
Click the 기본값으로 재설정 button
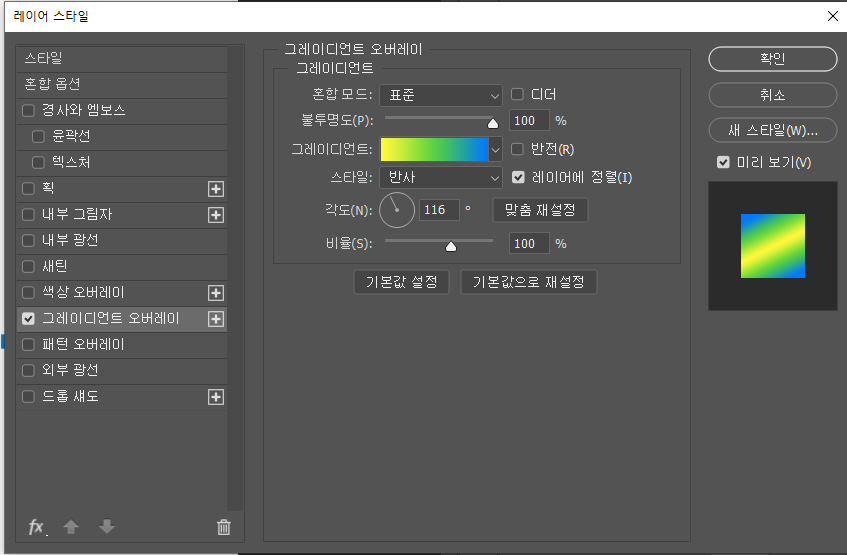pos(528,282)
